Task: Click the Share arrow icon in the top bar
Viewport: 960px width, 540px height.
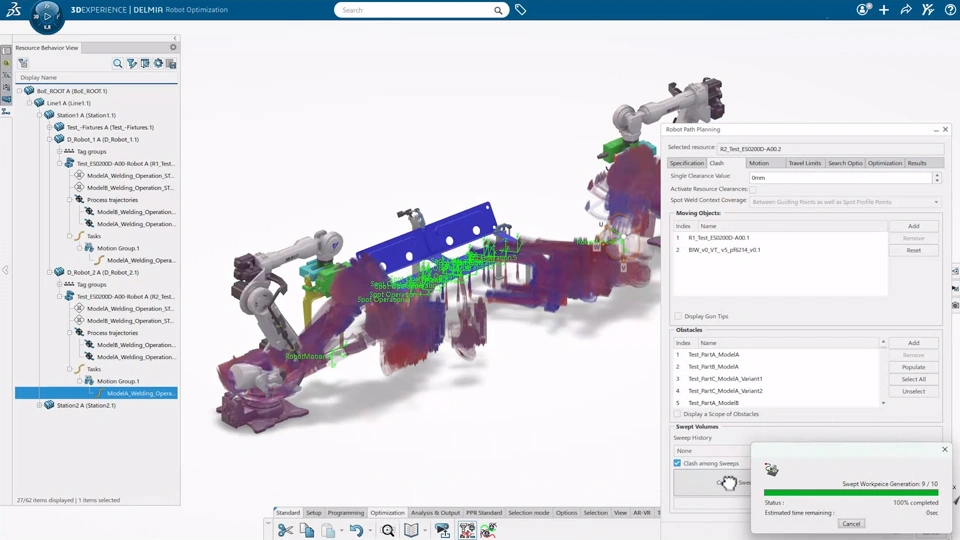Action: 906,9
